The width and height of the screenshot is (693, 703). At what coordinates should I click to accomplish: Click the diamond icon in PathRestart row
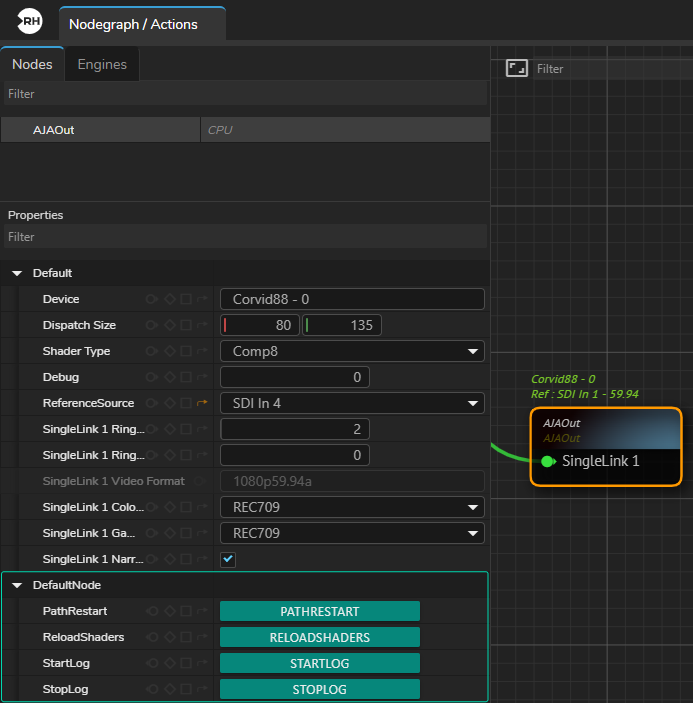[169, 611]
